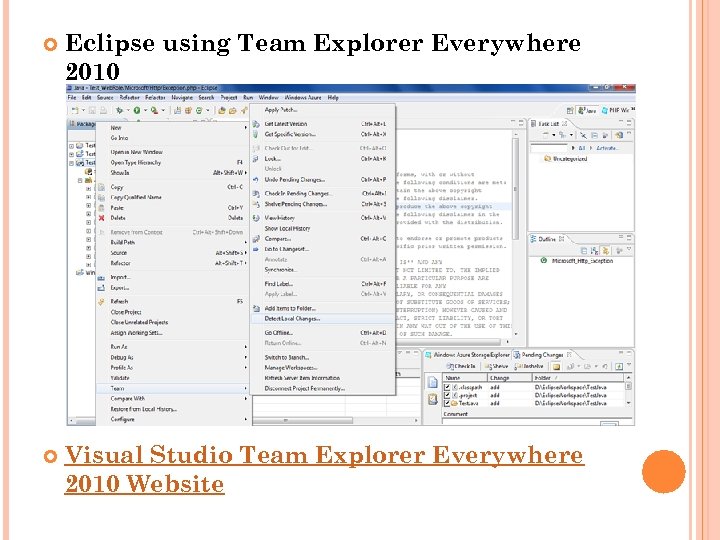This screenshot has height=540, width=720.
Task: Expand the Run As submenu
Action: pyautogui.click(x=173, y=347)
